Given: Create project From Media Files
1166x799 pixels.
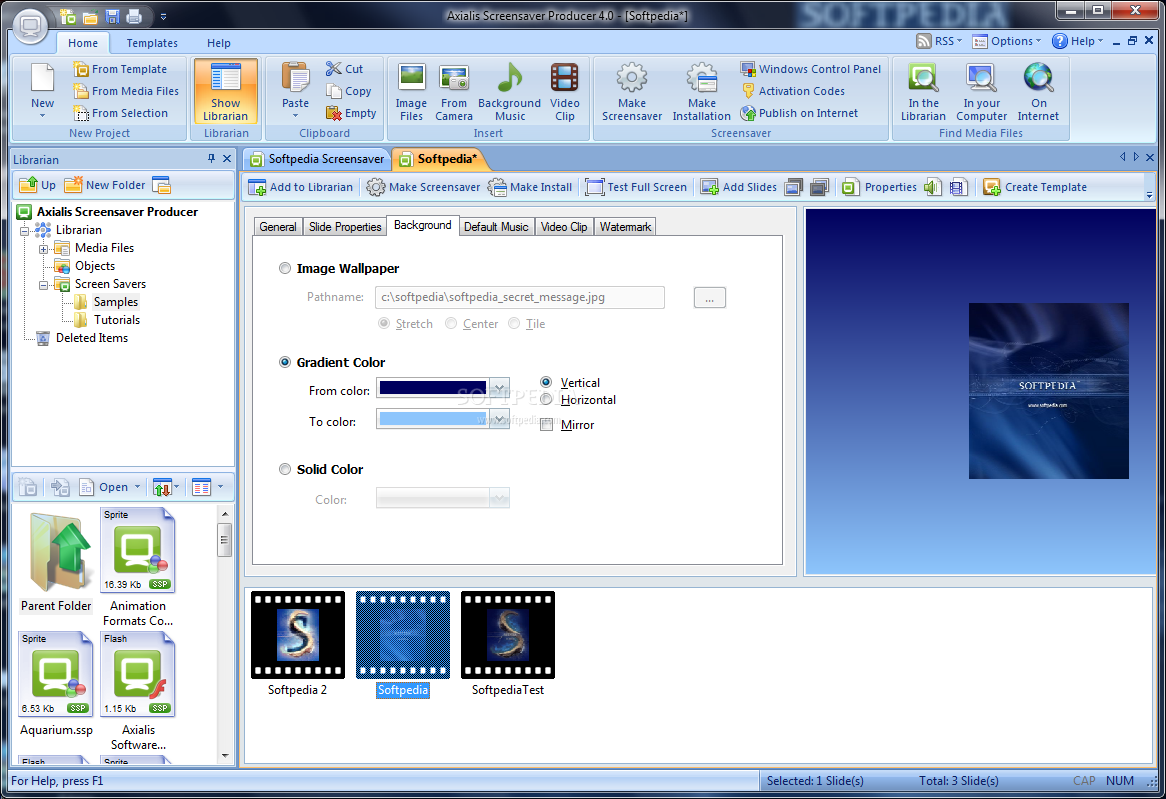Looking at the screenshot, I should tap(126, 91).
